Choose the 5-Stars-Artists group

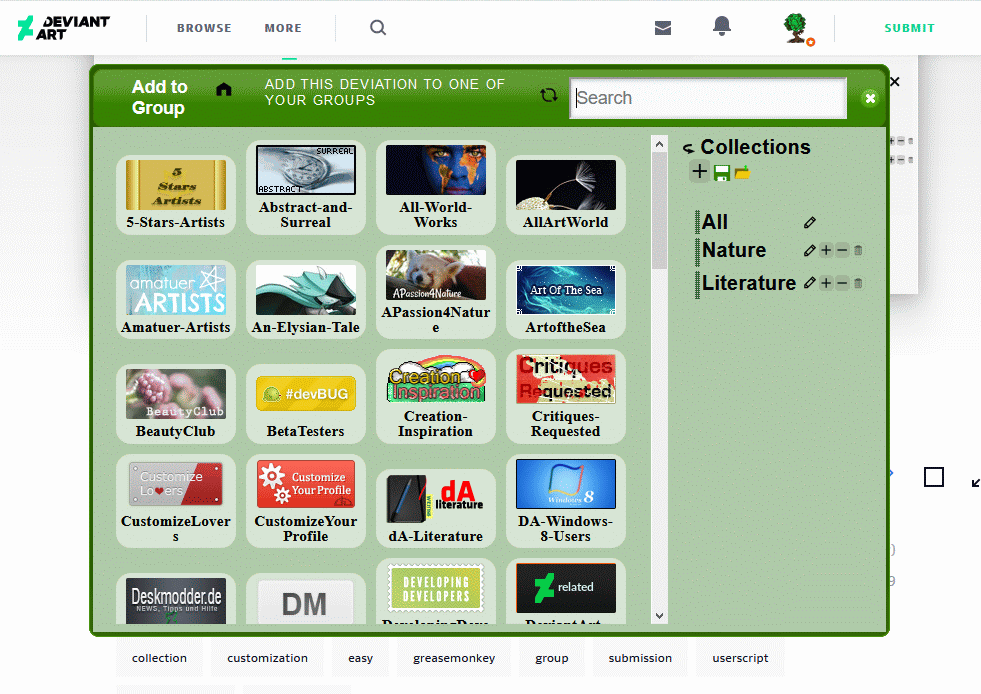176,195
